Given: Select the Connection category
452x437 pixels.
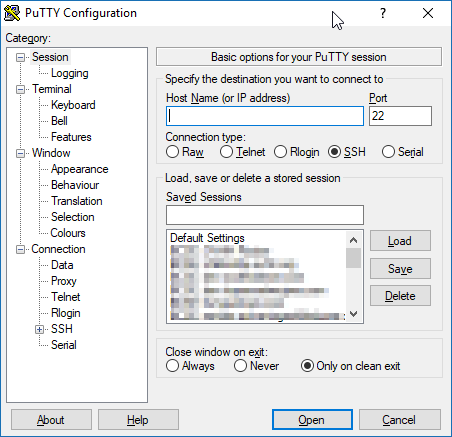Looking at the screenshot, I should click(x=58, y=249).
